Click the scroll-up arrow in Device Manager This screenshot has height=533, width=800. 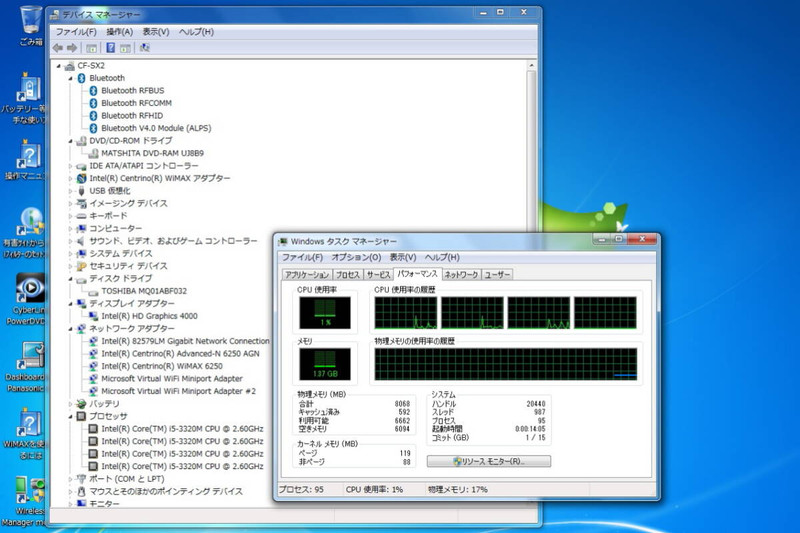click(531, 66)
